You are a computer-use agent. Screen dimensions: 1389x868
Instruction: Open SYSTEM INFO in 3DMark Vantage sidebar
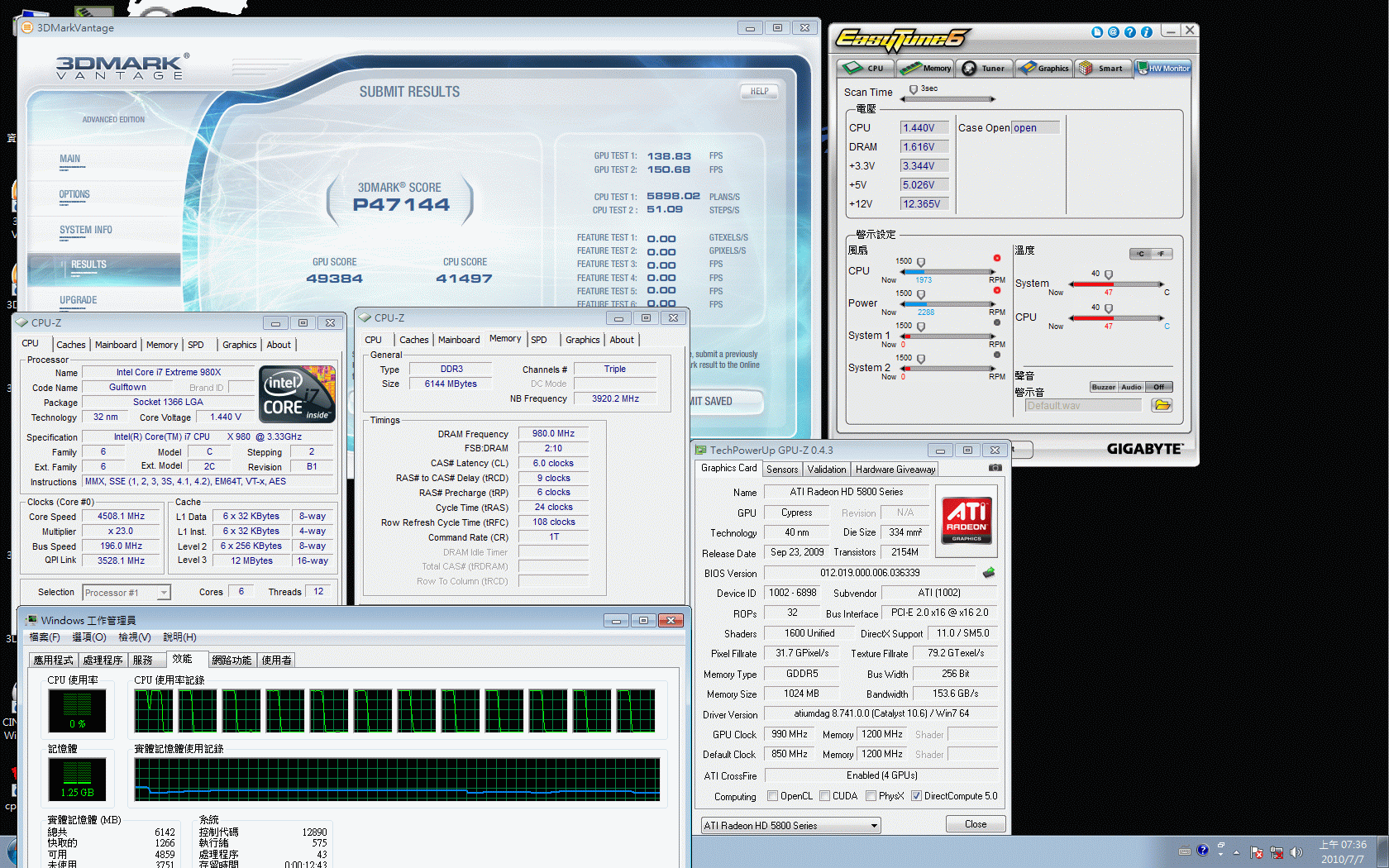click(86, 230)
